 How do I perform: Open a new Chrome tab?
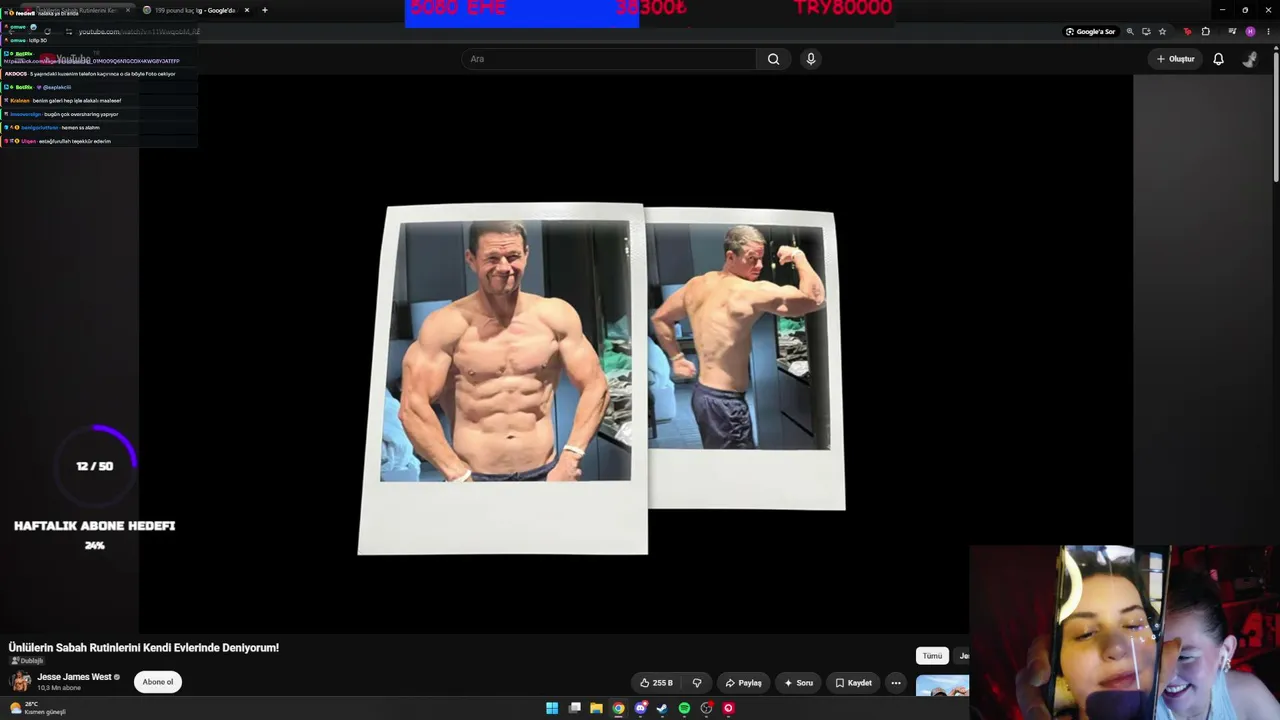coord(265,10)
